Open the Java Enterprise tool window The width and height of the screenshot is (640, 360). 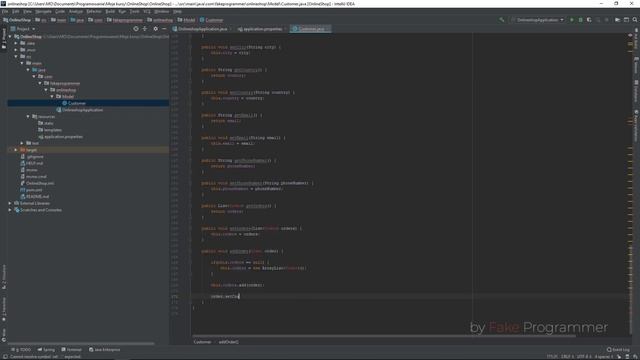104,350
